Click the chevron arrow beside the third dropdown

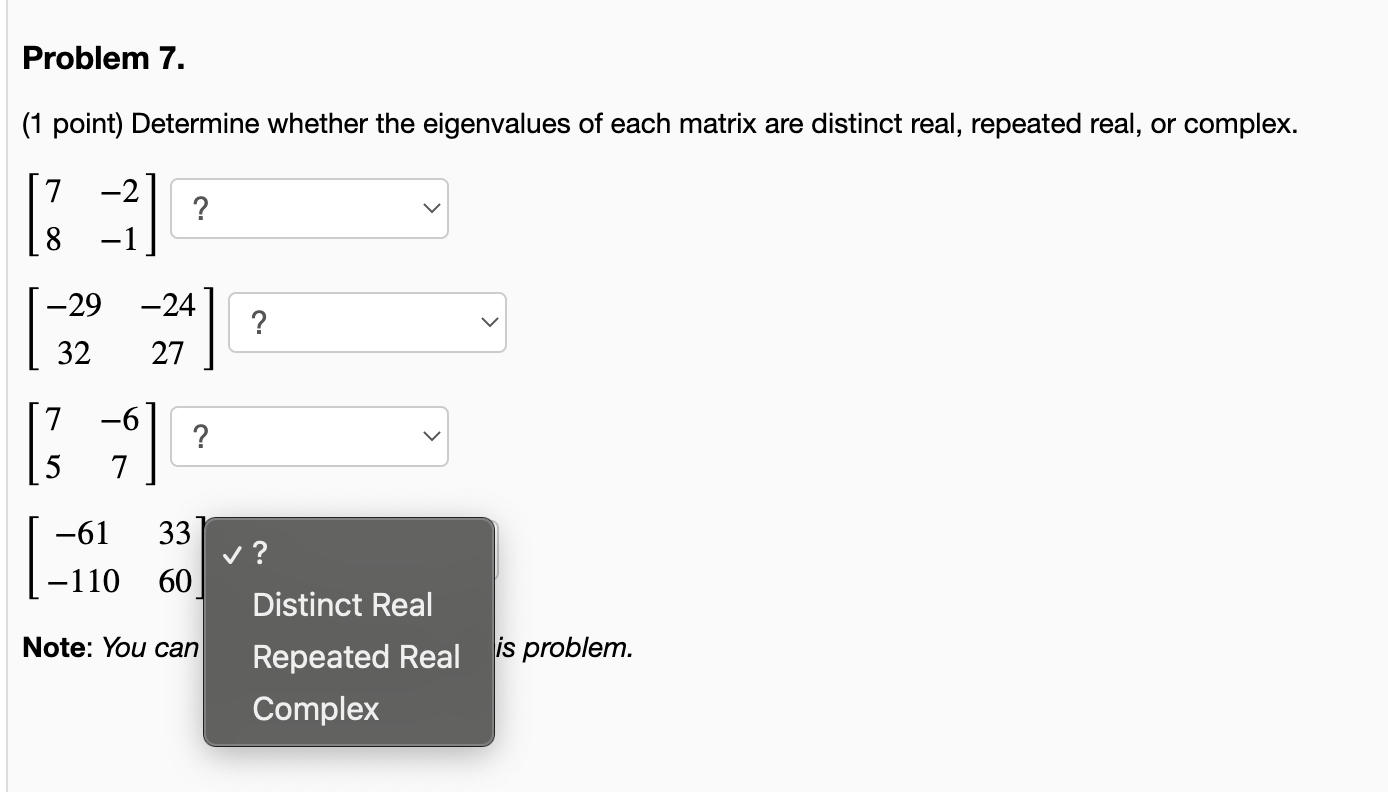[x=431, y=436]
